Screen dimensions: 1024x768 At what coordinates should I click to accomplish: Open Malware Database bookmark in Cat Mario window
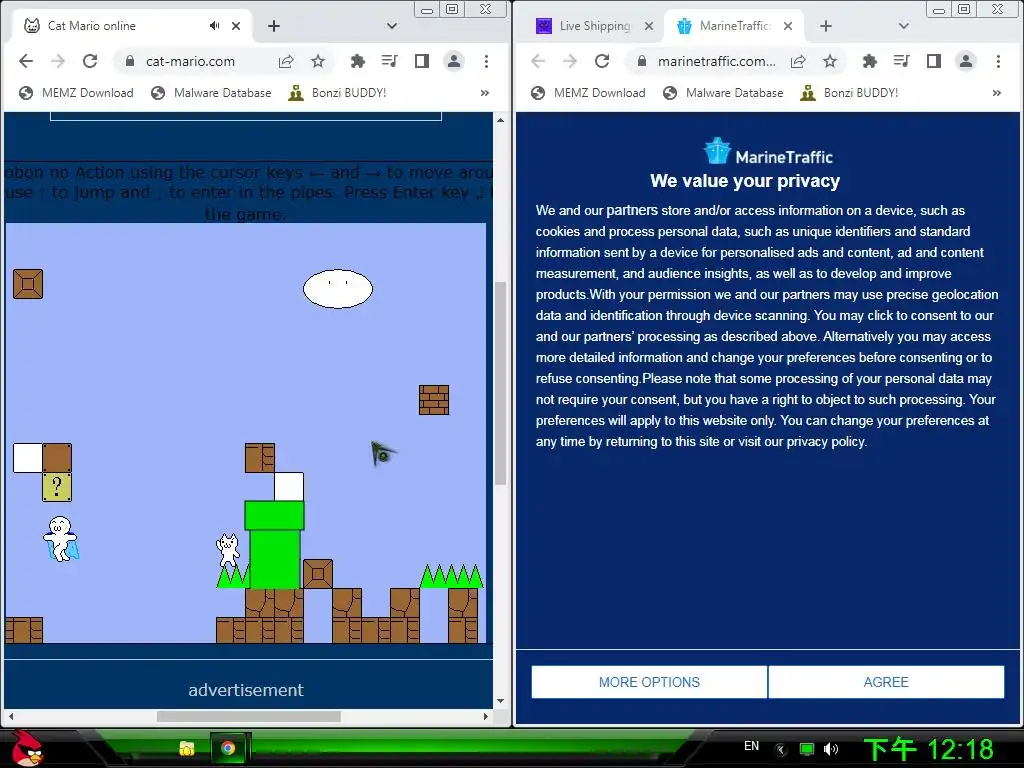tap(211, 93)
